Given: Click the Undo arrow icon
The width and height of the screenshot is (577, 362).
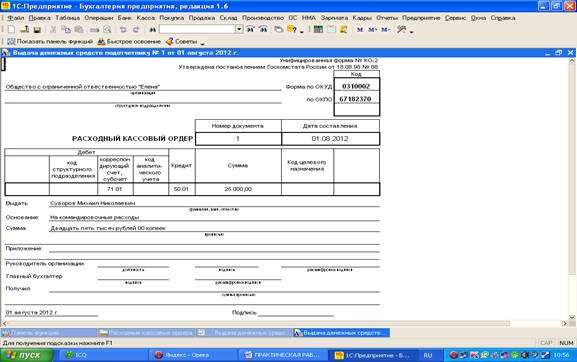Looking at the screenshot, I should point(123,29).
